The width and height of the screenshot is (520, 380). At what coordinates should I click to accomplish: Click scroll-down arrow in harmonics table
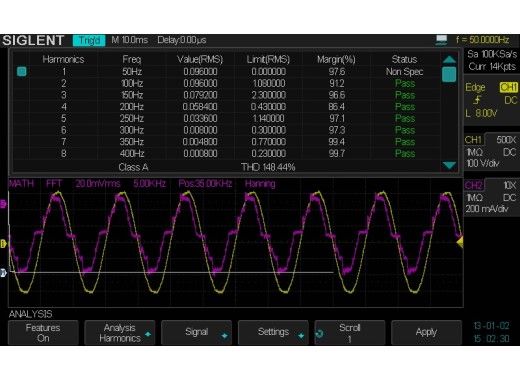[x=449, y=165]
